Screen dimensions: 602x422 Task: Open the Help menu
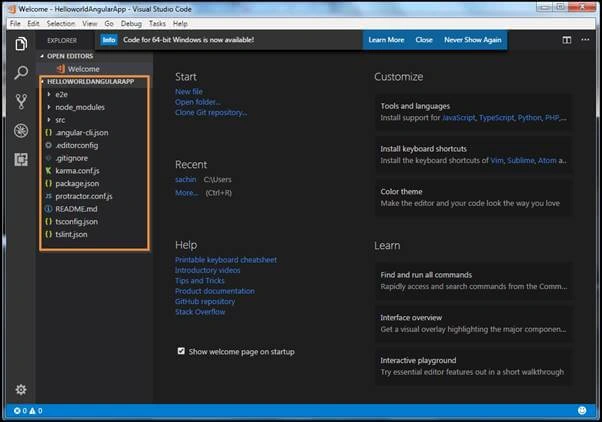[180, 24]
